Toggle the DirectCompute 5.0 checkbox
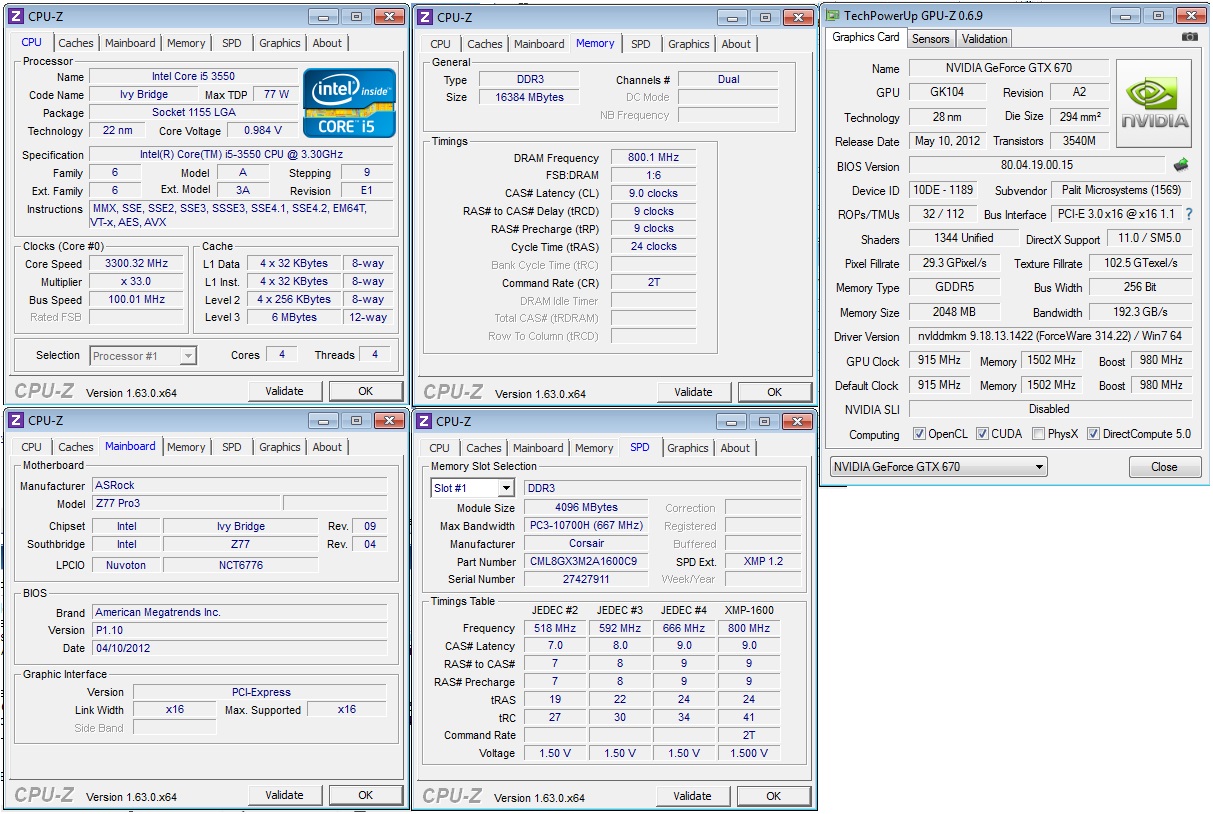Screen dimensions: 1213x814 pyautogui.click(x=1093, y=434)
